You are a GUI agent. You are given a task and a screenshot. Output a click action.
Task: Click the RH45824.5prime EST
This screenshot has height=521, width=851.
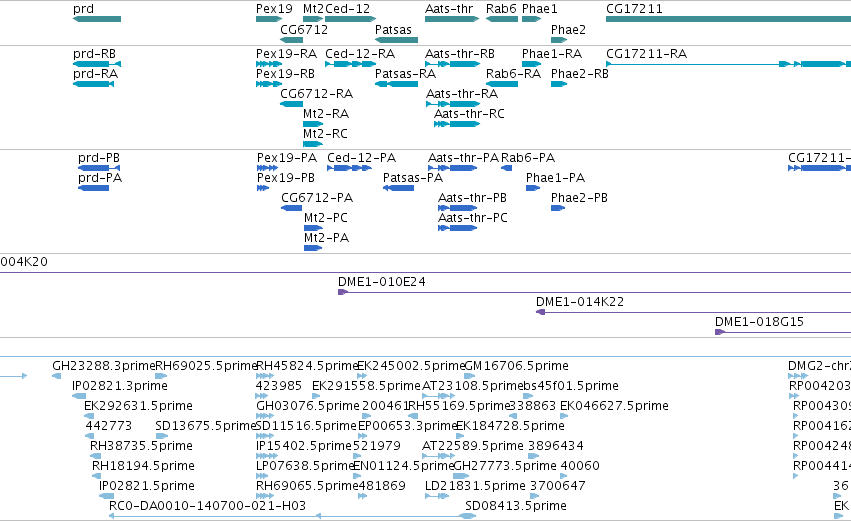(265, 376)
